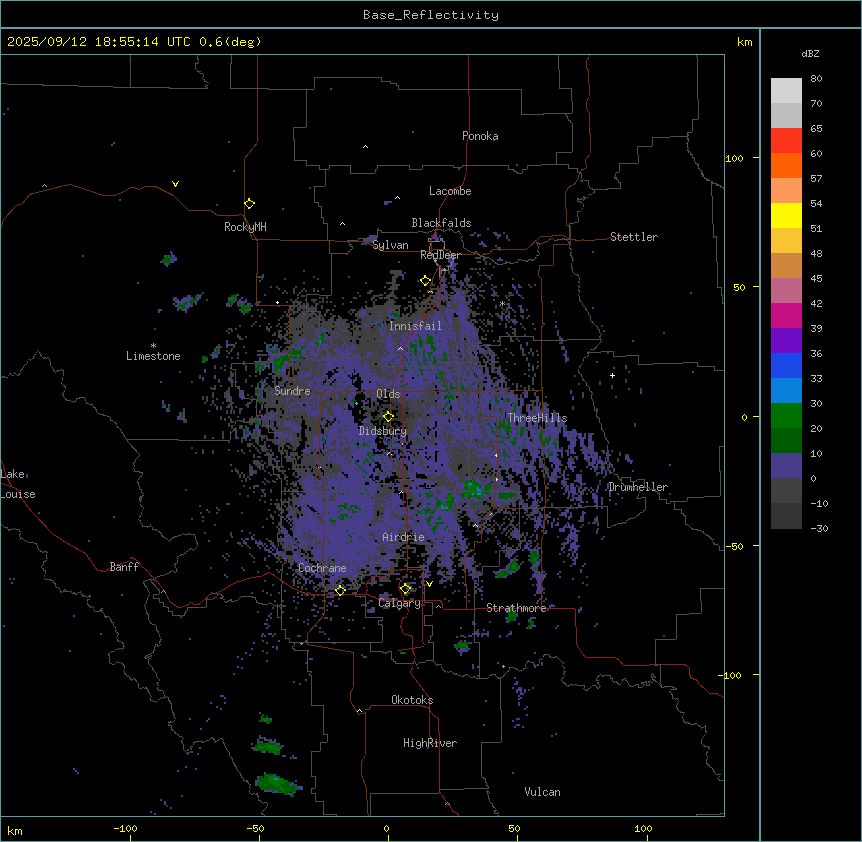Click the dBZ legend heading
The height and width of the screenshot is (842, 862).
[810, 54]
